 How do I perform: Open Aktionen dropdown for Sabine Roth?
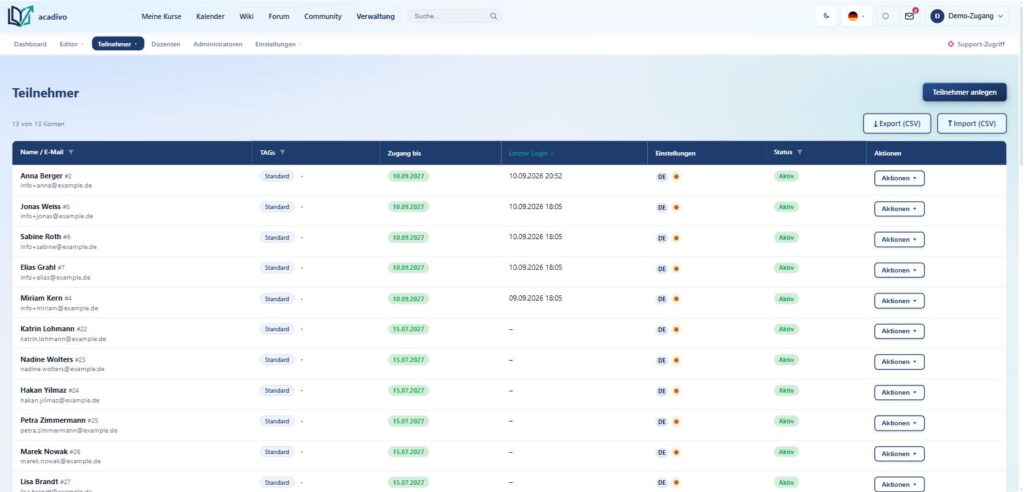tap(899, 240)
